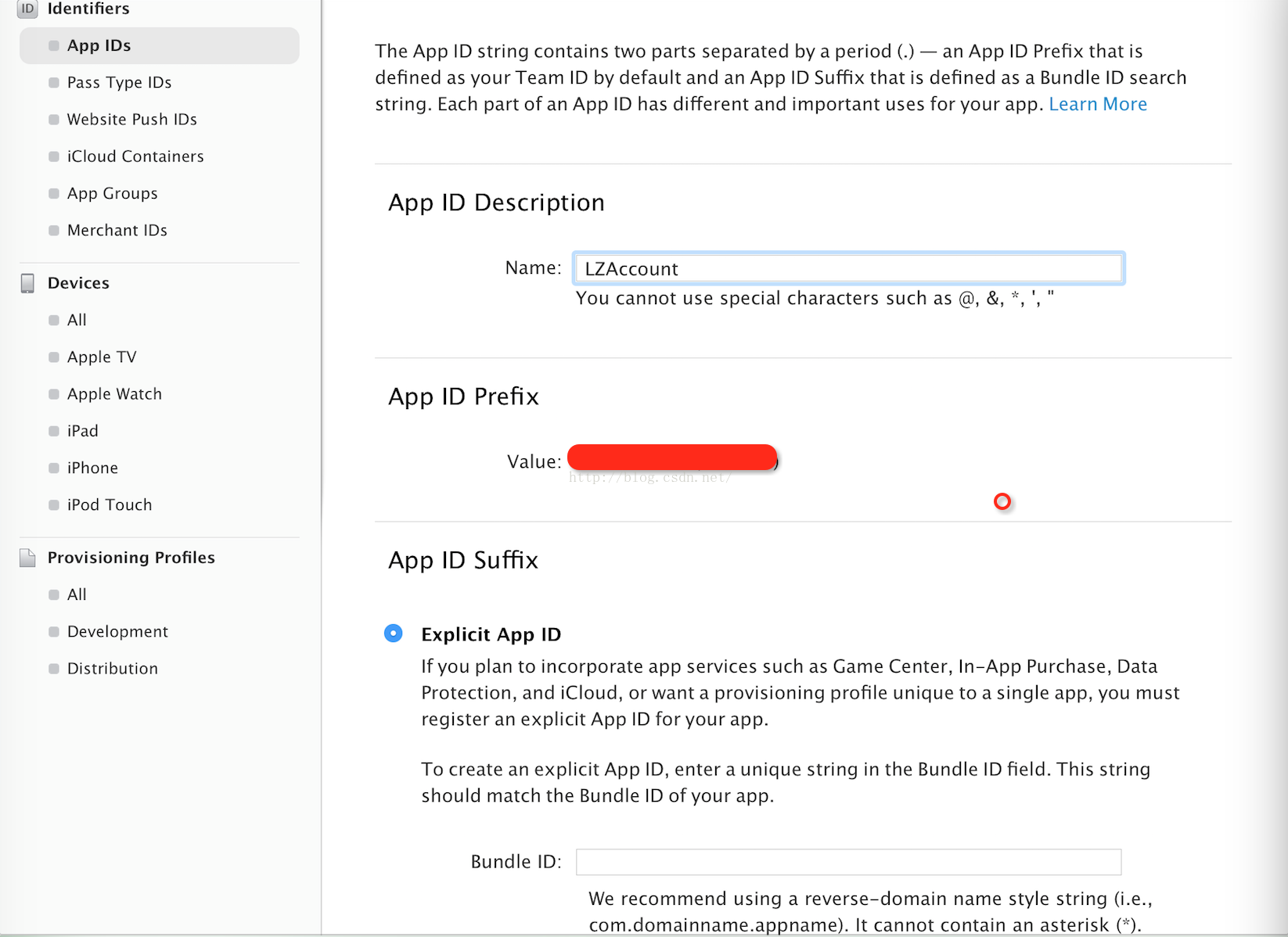Show All devices under Devices

click(77, 320)
